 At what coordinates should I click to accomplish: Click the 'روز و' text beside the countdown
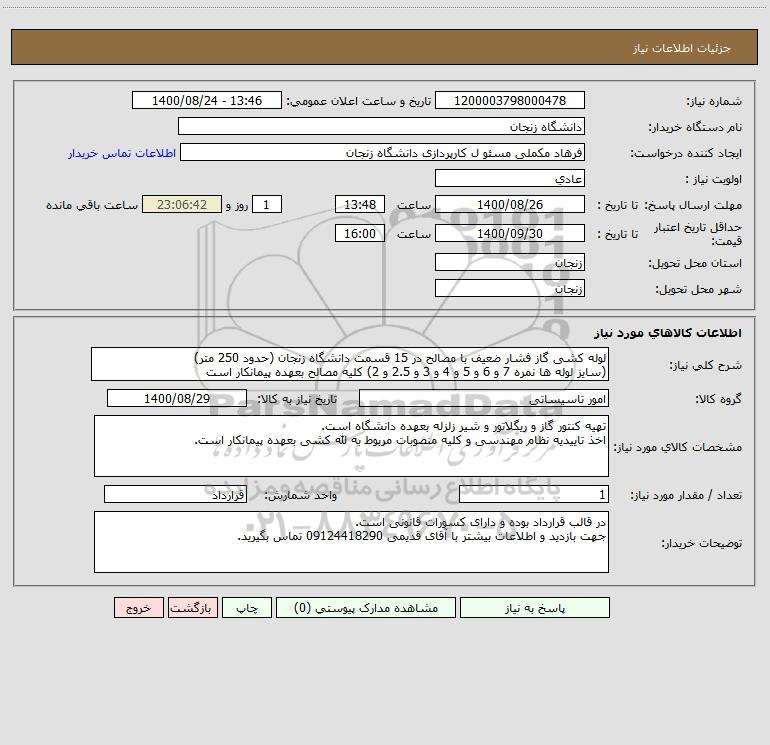tap(237, 205)
